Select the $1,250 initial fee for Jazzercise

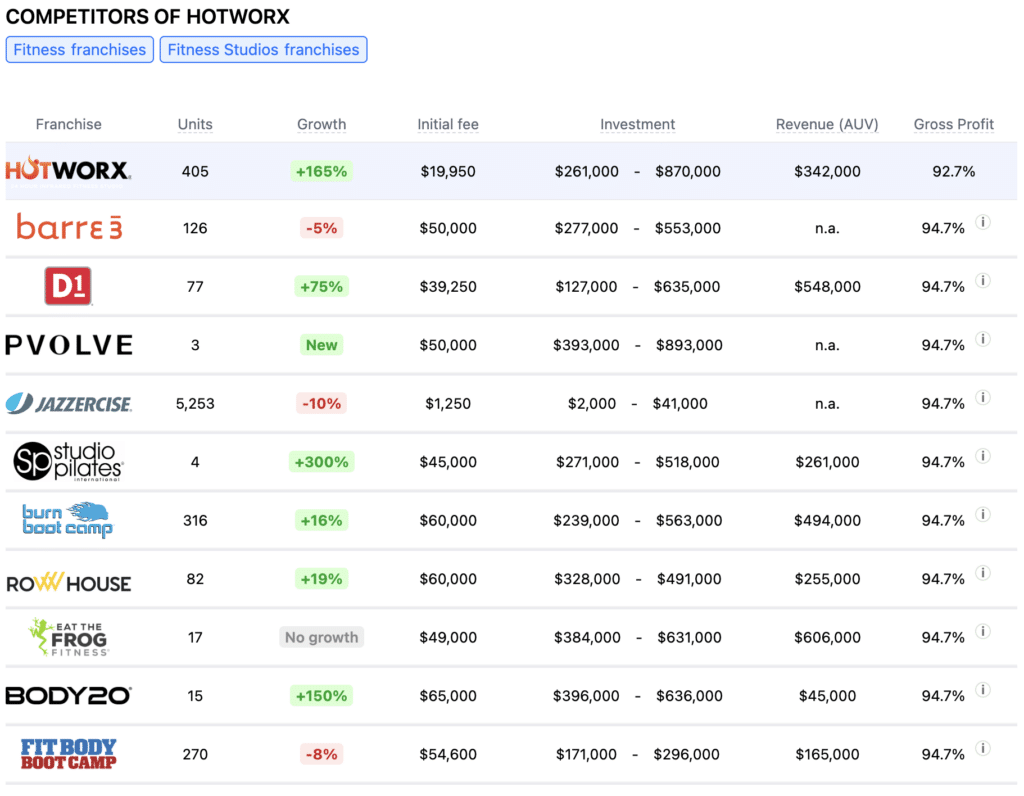[448, 404]
